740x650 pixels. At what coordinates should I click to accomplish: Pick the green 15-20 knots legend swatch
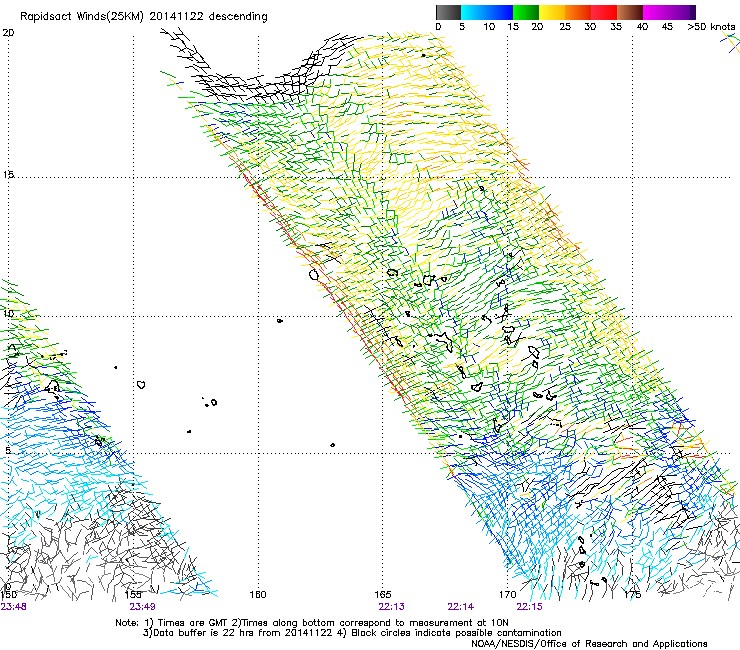coord(526,12)
